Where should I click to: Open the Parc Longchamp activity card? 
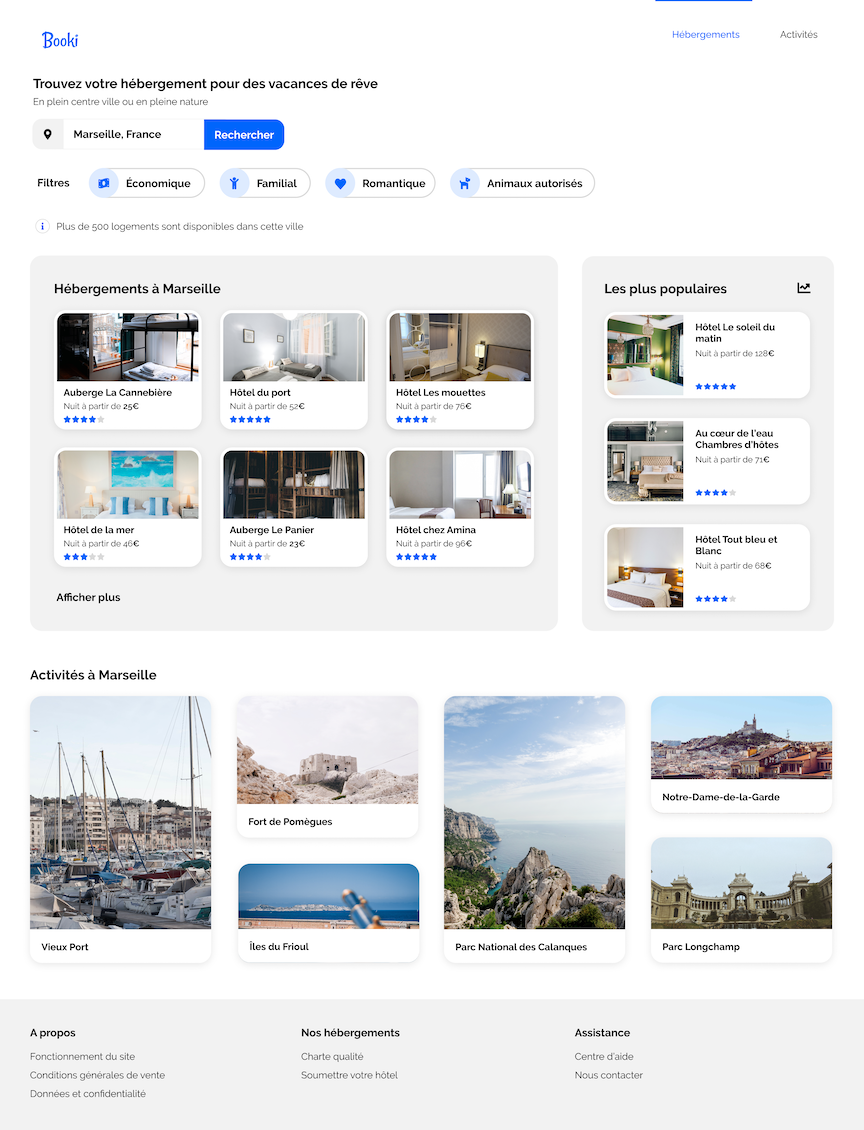click(741, 899)
